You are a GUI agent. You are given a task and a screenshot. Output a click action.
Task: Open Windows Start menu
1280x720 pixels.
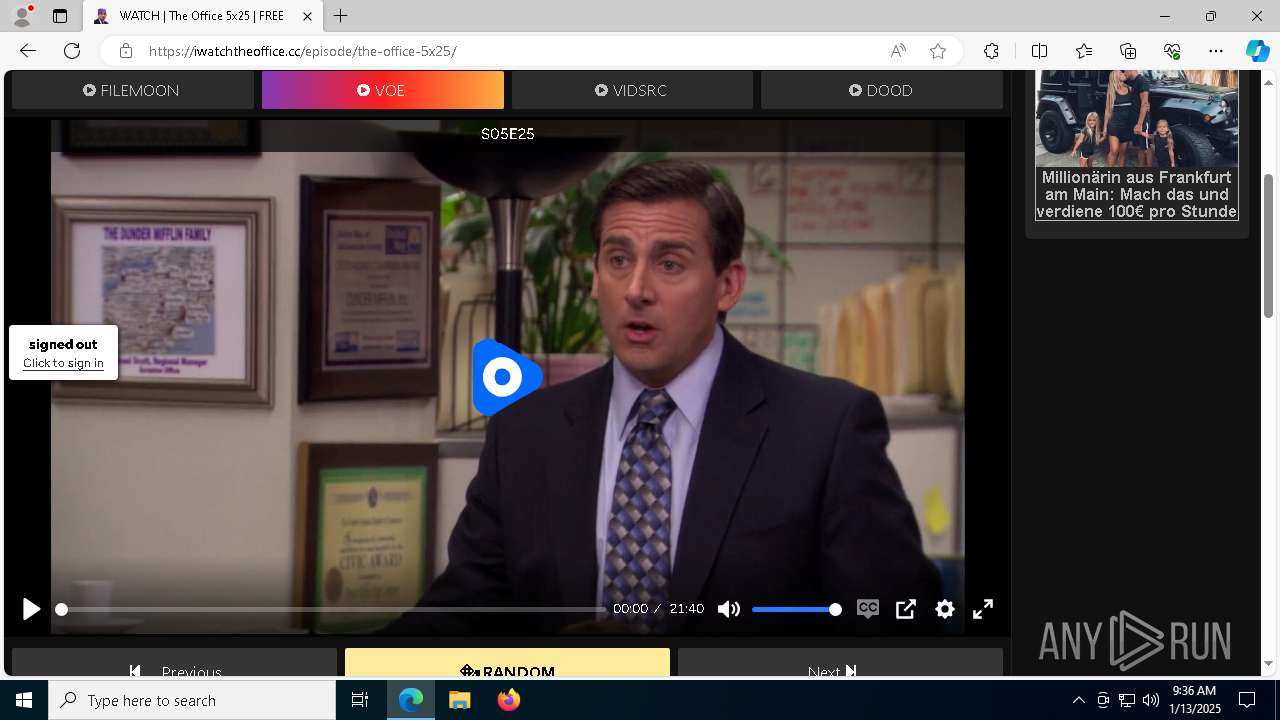(x=24, y=700)
